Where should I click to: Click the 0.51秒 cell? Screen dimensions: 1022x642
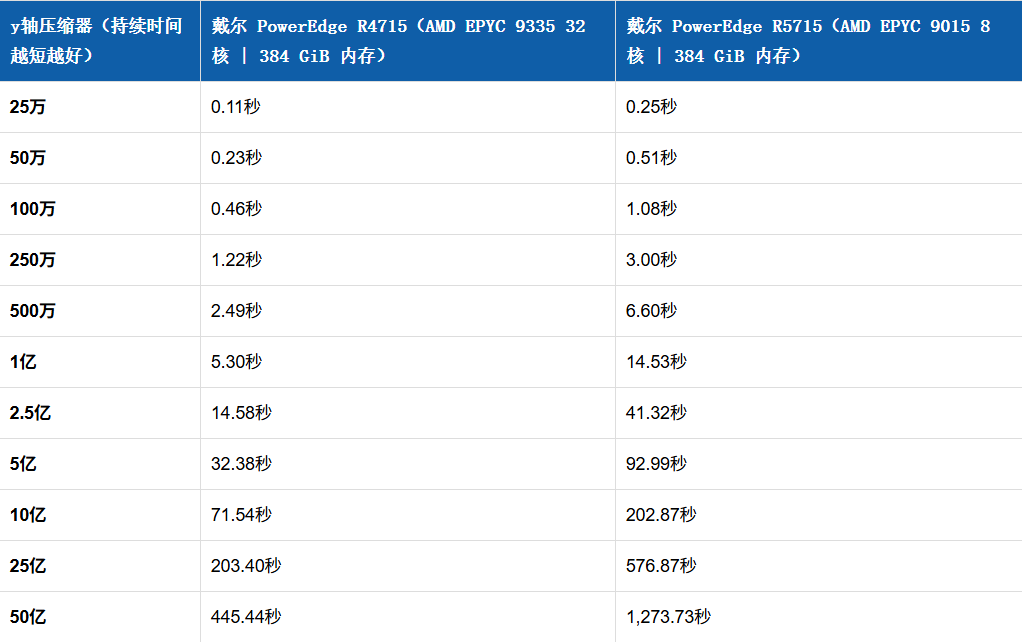819,158
